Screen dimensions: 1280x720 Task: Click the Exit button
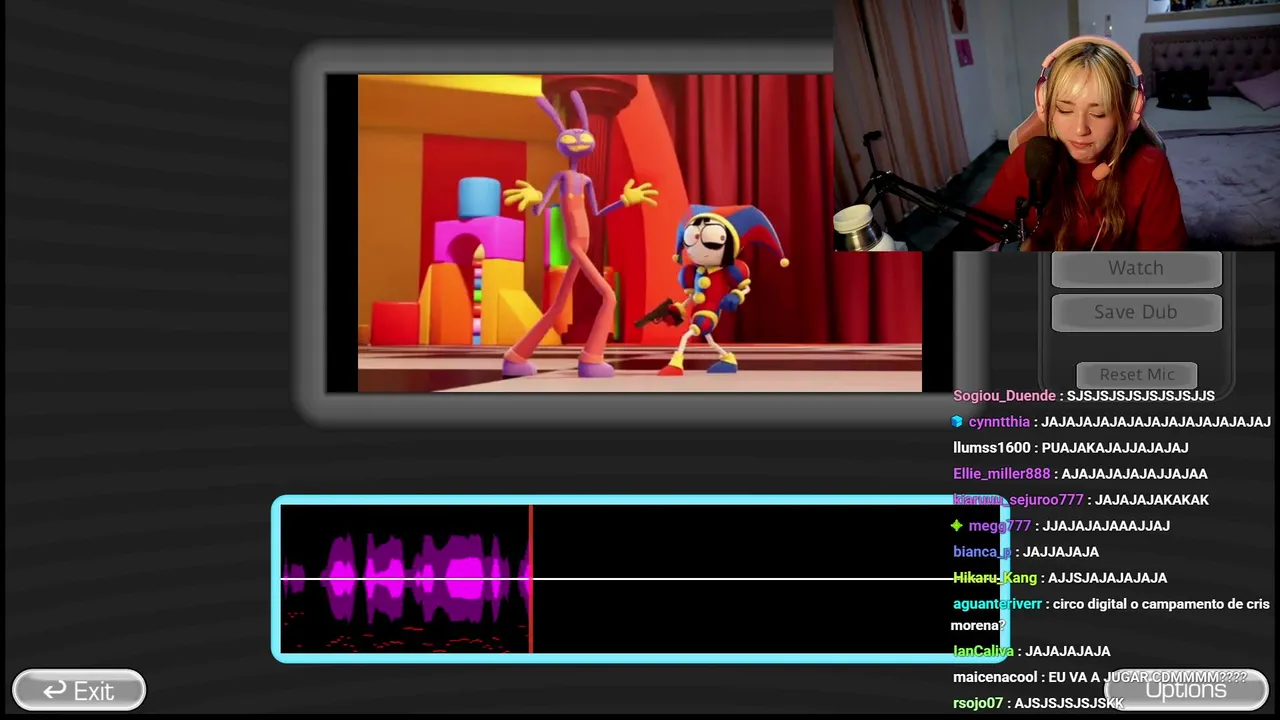tap(79, 690)
